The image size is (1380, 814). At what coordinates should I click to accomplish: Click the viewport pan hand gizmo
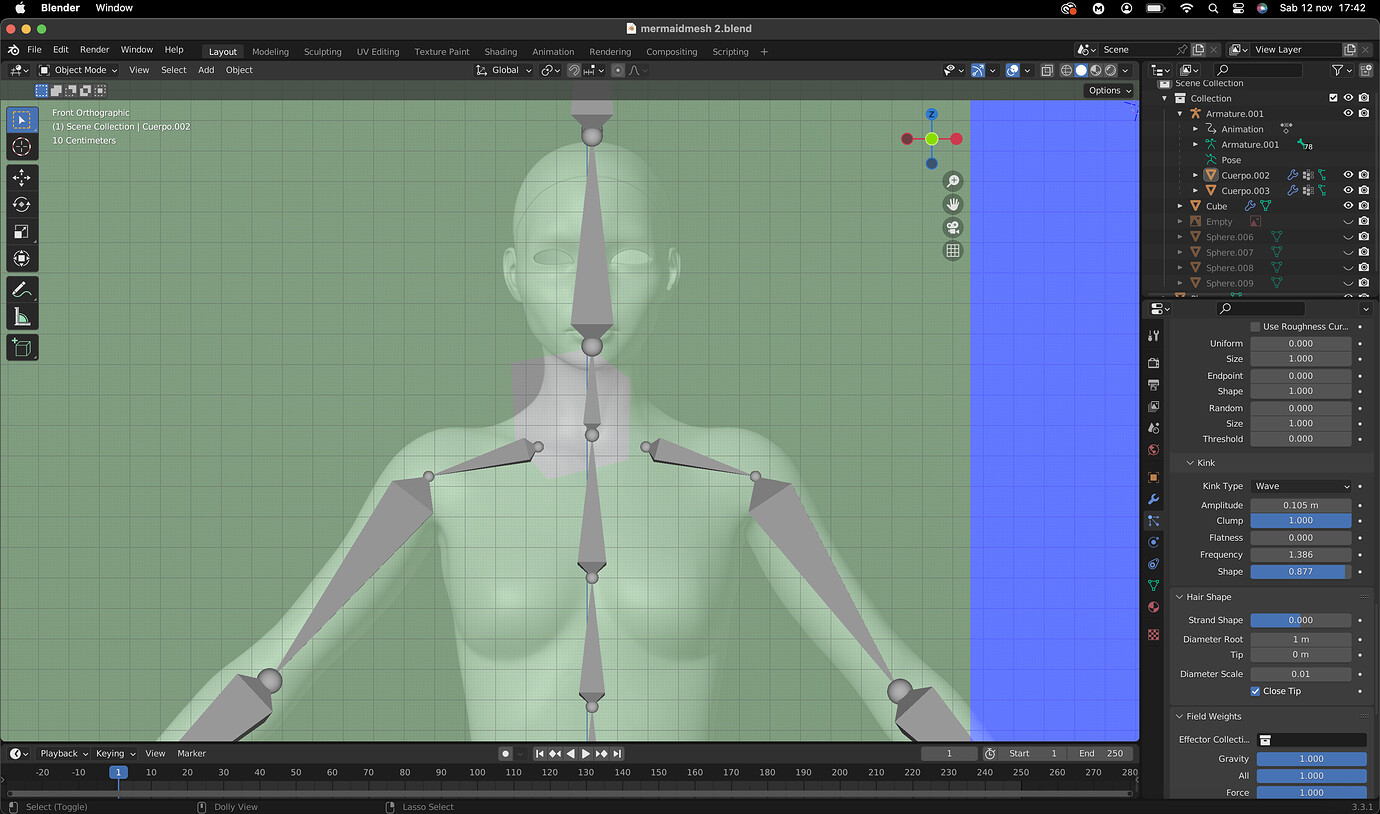(x=953, y=204)
